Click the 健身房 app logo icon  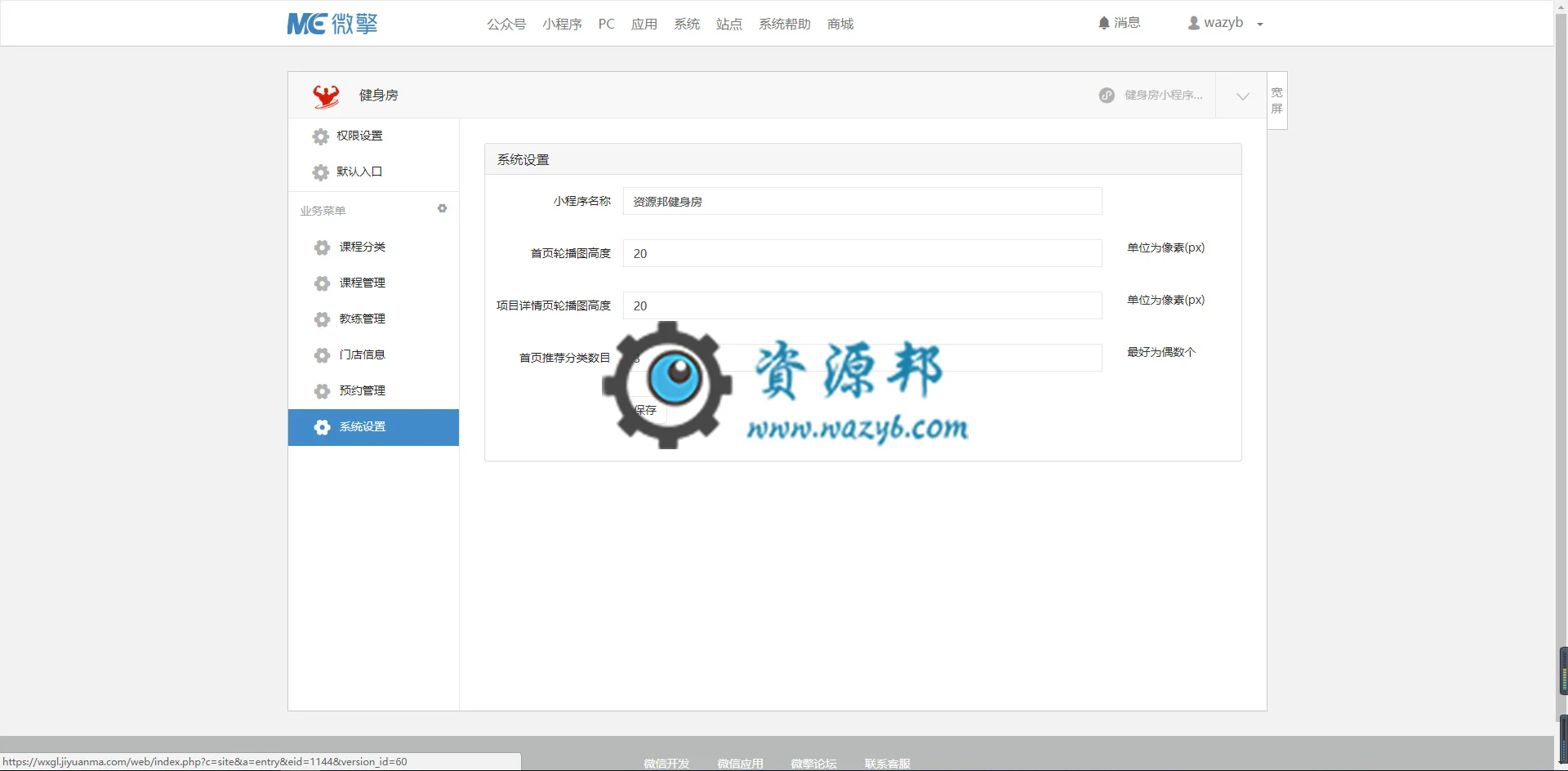(326, 96)
